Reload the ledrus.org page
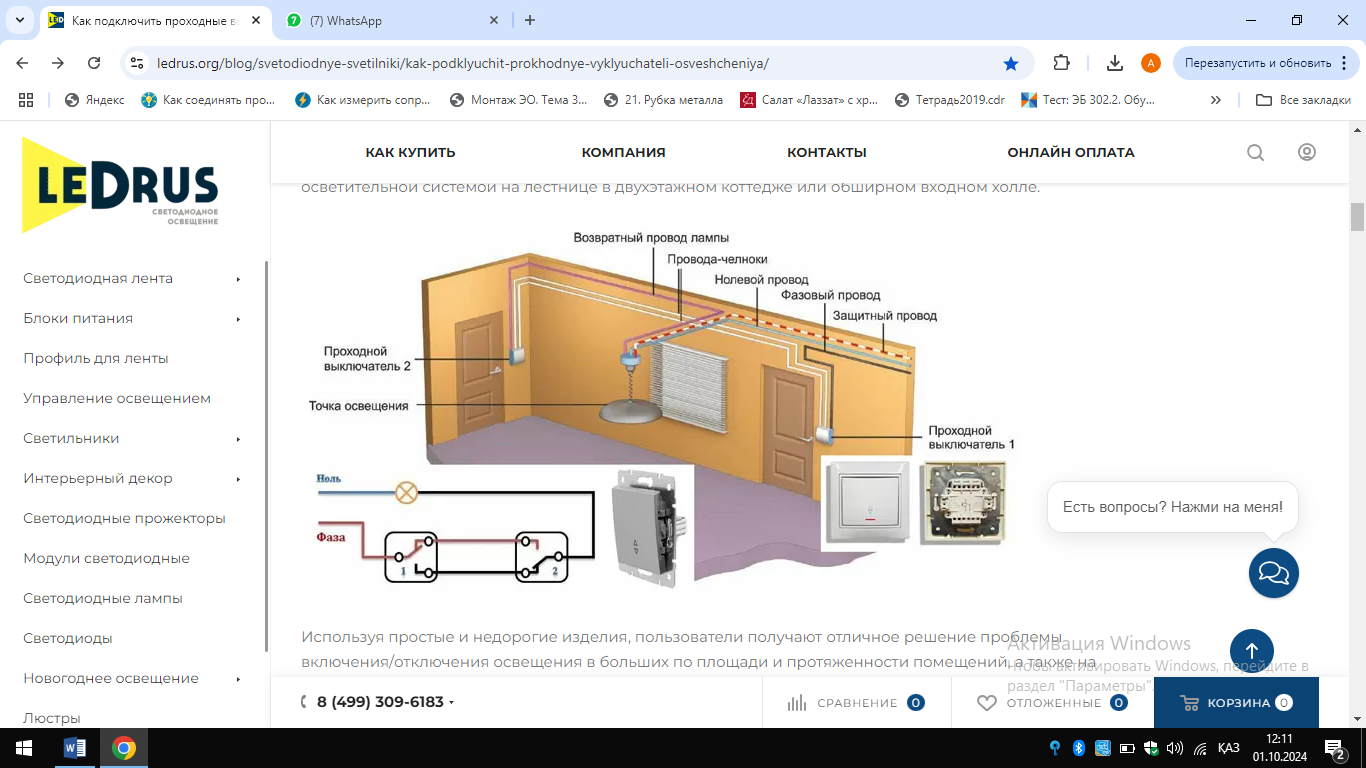The width and height of the screenshot is (1366, 768). coord(94,63)
